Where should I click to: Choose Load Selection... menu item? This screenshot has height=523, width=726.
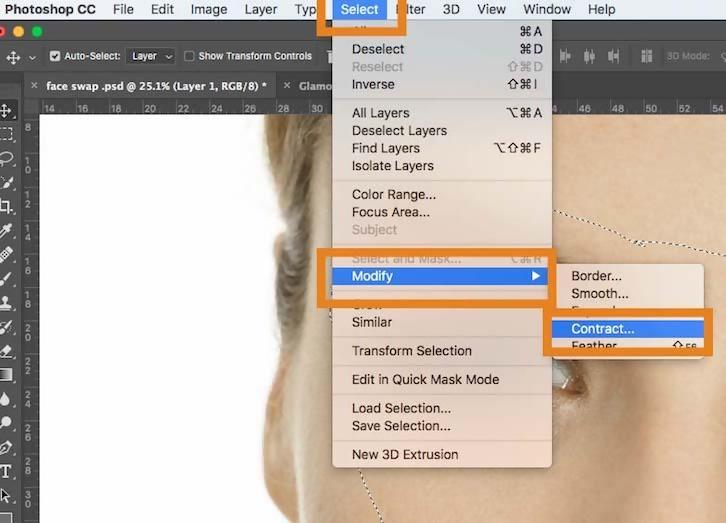click(x=442, y=408)
